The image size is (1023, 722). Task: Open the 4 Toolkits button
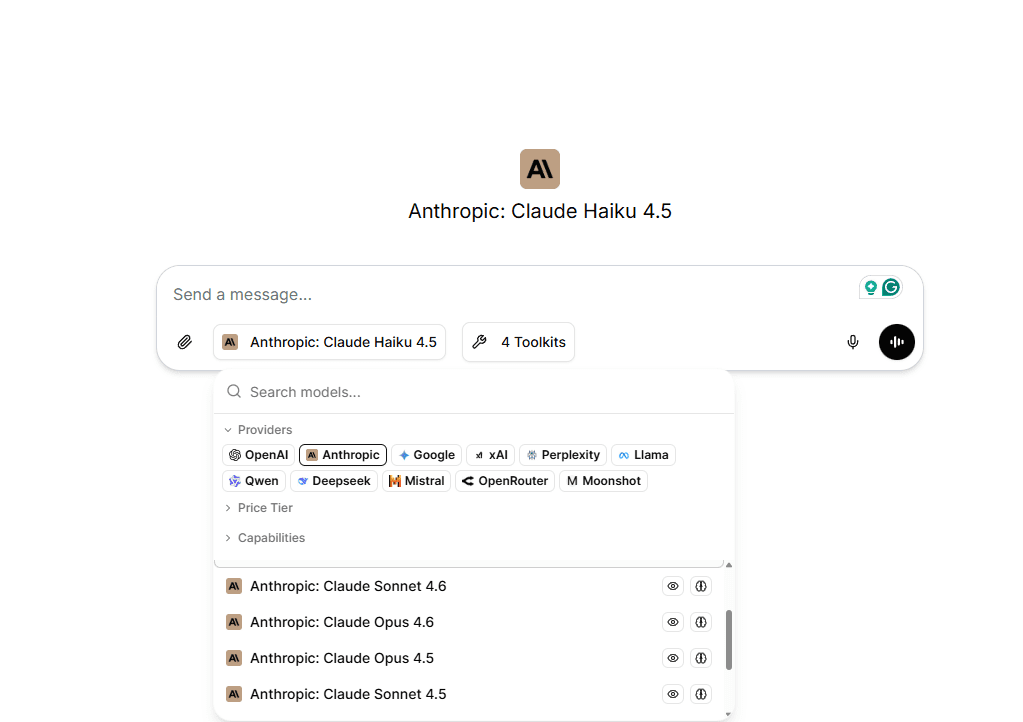coord(518,342)
